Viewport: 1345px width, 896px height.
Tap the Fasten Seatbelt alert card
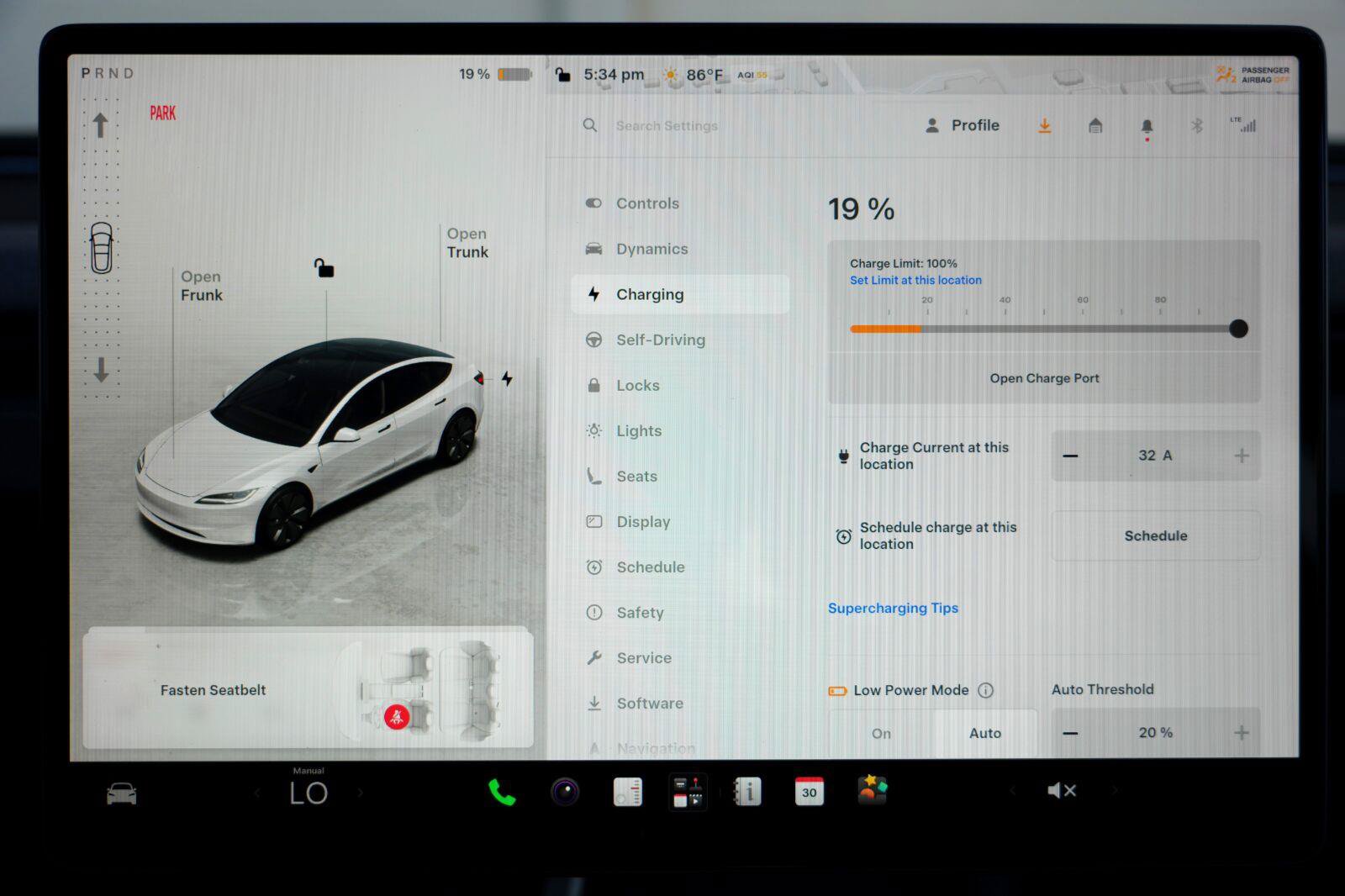click(x=308, y=688)
